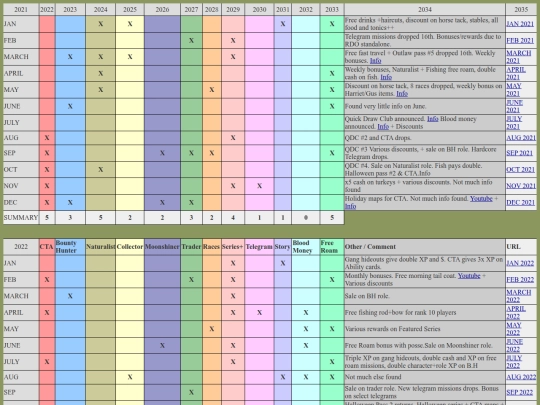Select the 'Other / Comment' header cell
Screen dimensions: 540x405
pos(425,247)
